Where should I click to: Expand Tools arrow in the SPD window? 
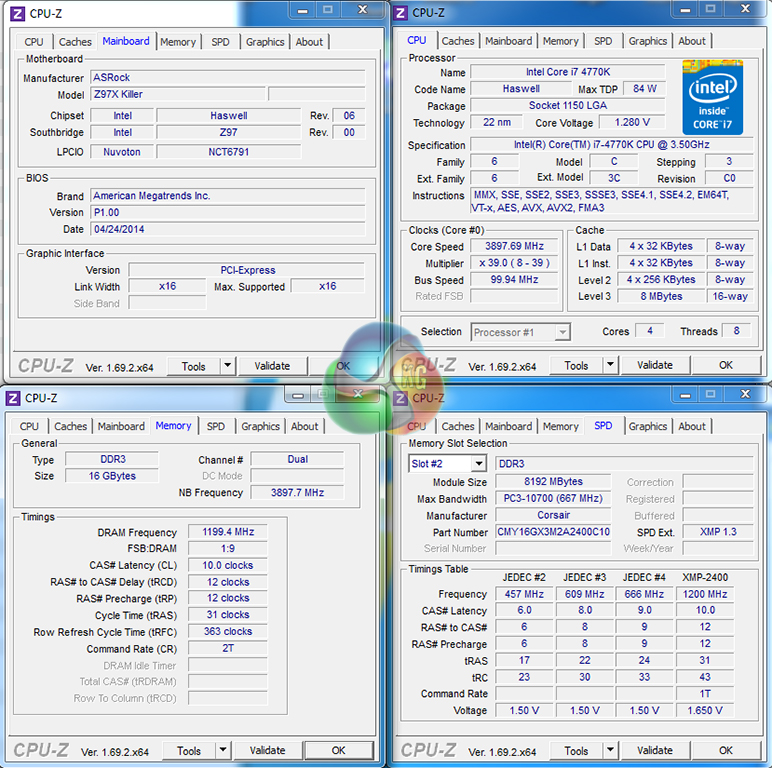[610, 750]
